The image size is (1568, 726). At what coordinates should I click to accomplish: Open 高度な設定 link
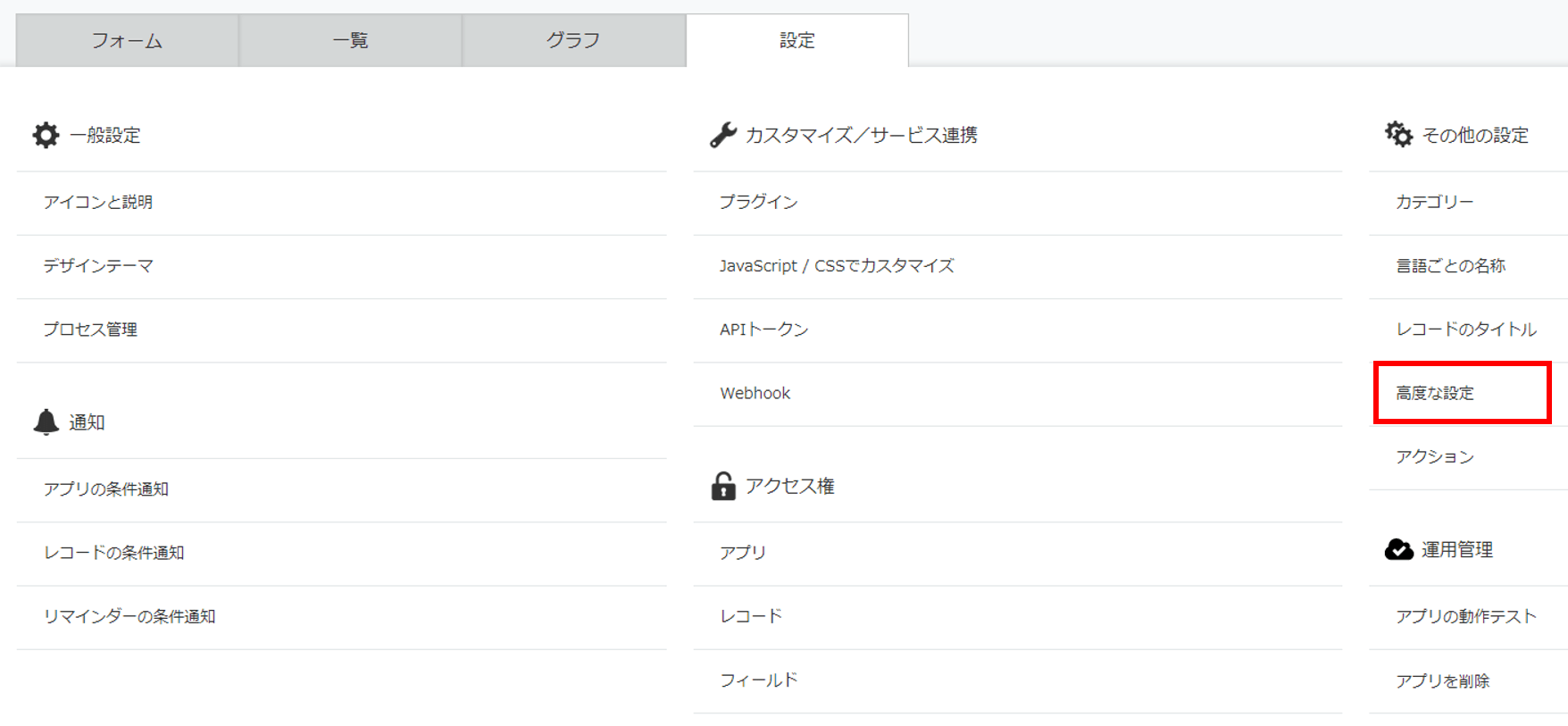[x=1434, y=393]
